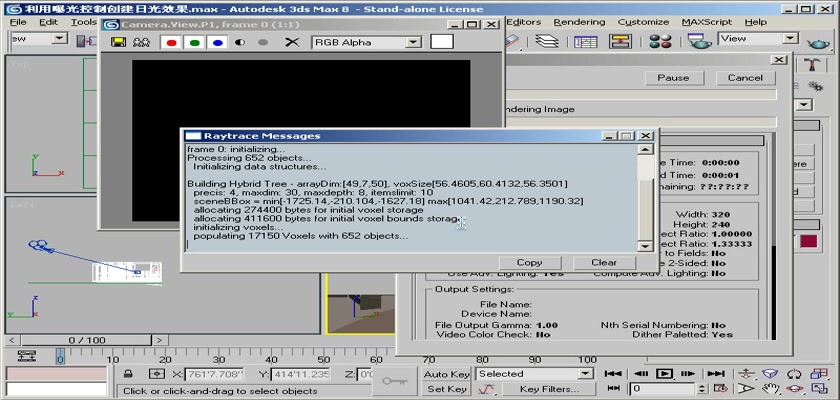Clear the Raytrace Messages
The width and height of the screenshot is (840, 400).
click(x=604, y=262)
